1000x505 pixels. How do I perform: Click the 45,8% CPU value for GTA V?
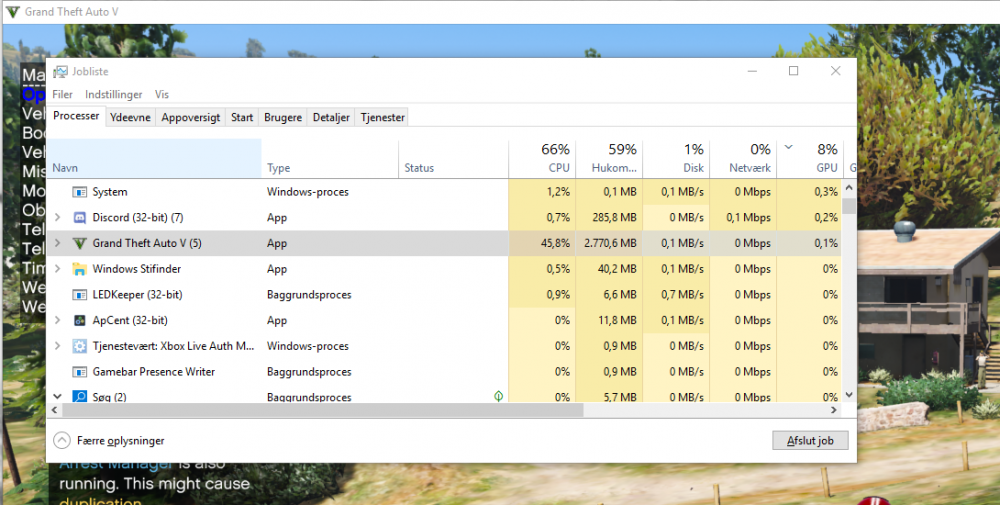tap(554, 244)
